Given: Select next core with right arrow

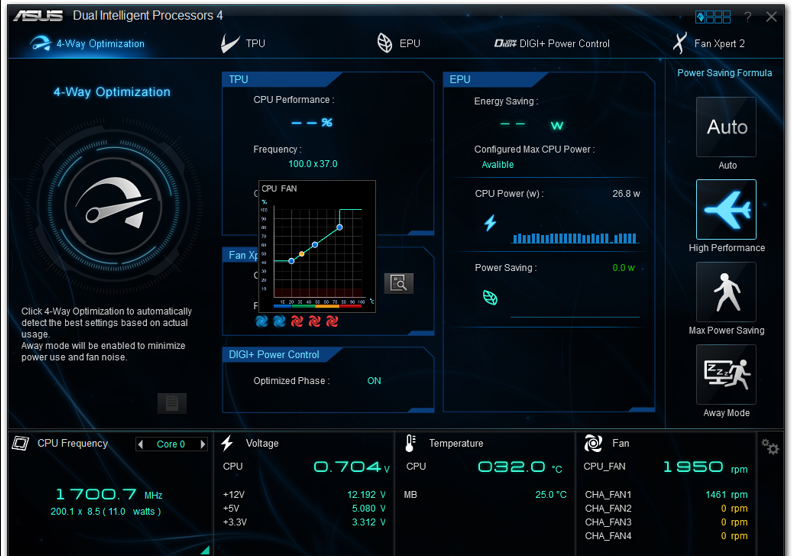Looking at the screenshot, I should [x=203, y=444].
